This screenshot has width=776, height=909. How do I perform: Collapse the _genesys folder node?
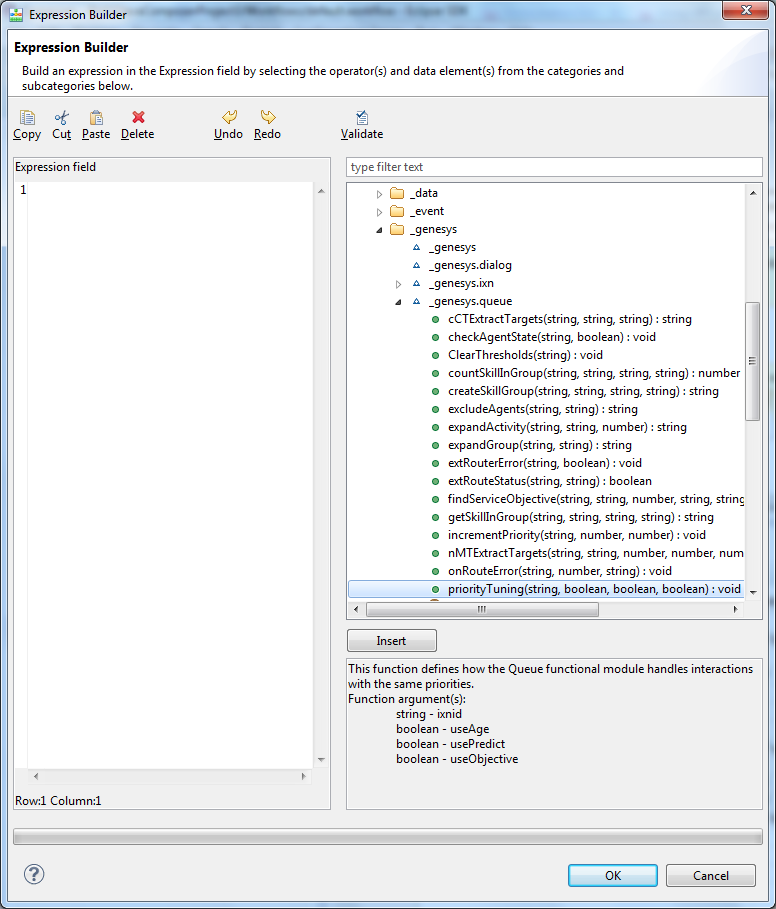(x=379, y=230)
